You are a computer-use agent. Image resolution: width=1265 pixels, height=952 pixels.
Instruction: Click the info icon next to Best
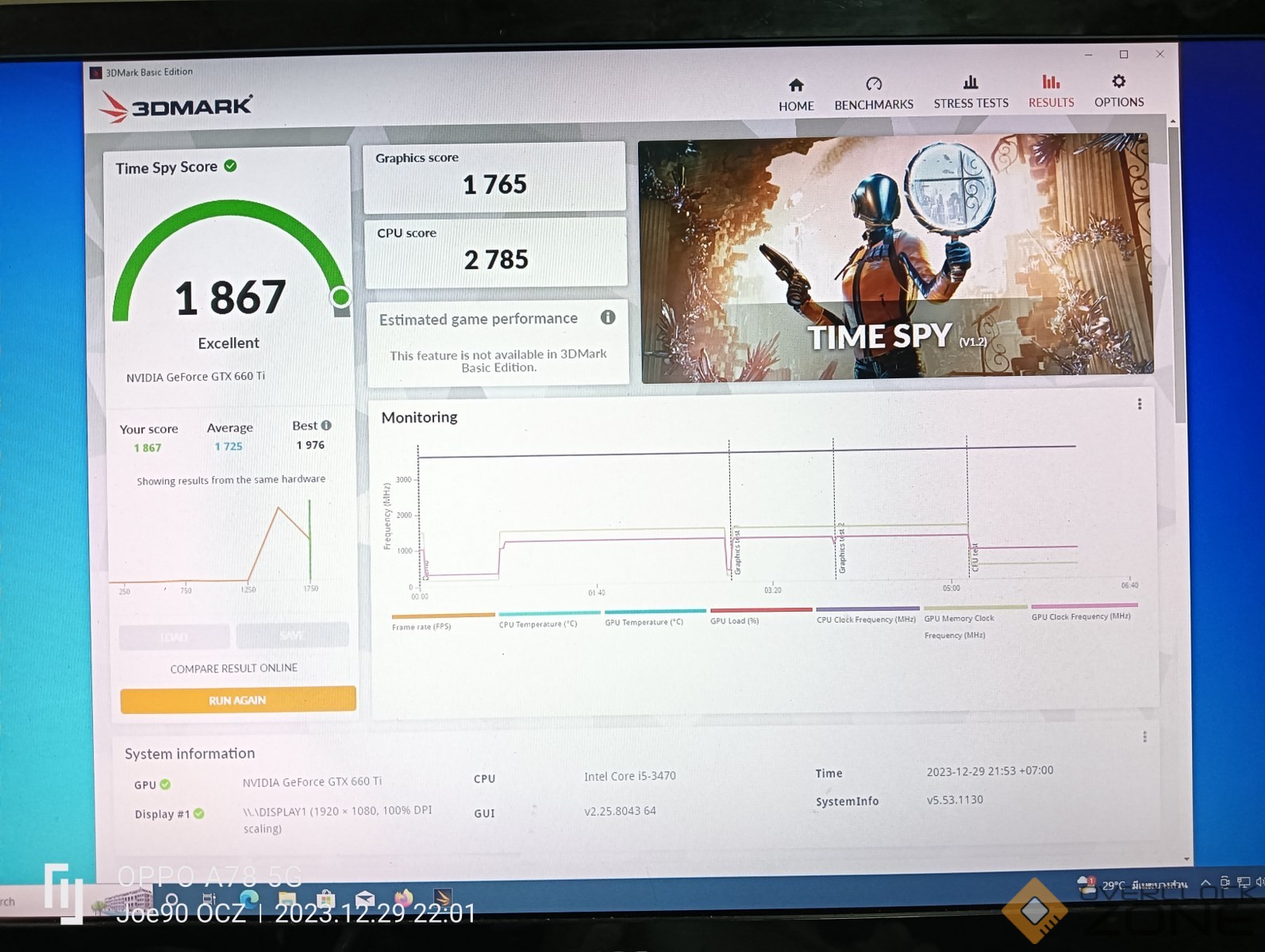coord(326,425)
